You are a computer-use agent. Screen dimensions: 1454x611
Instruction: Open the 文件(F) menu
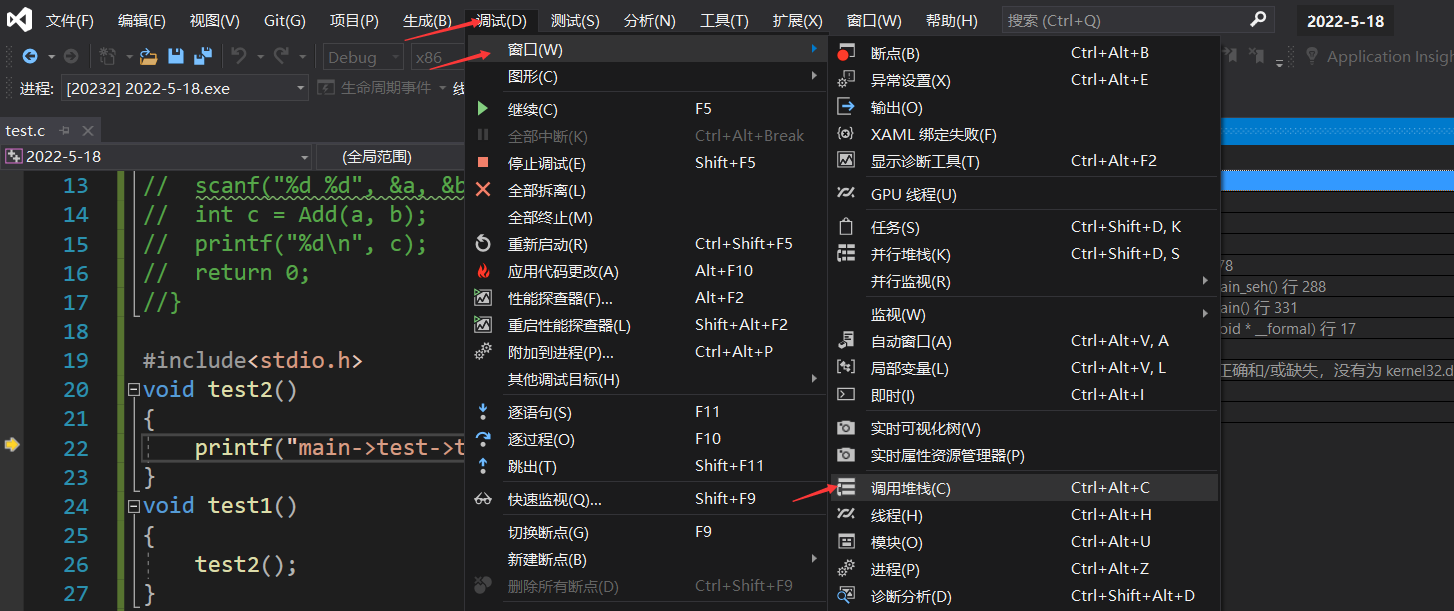[x=70, y=20]
